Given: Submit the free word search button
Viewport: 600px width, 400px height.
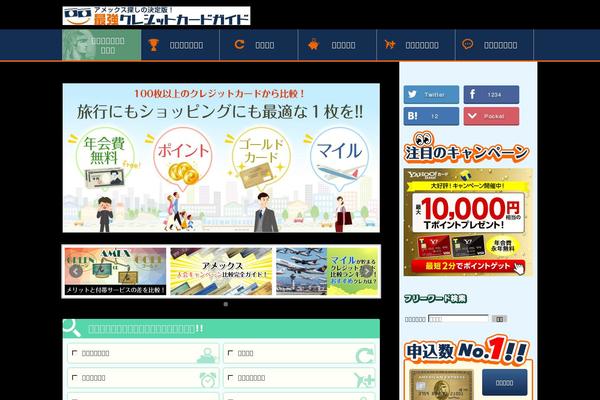Looking at the screenshot, I should point(499,318).
